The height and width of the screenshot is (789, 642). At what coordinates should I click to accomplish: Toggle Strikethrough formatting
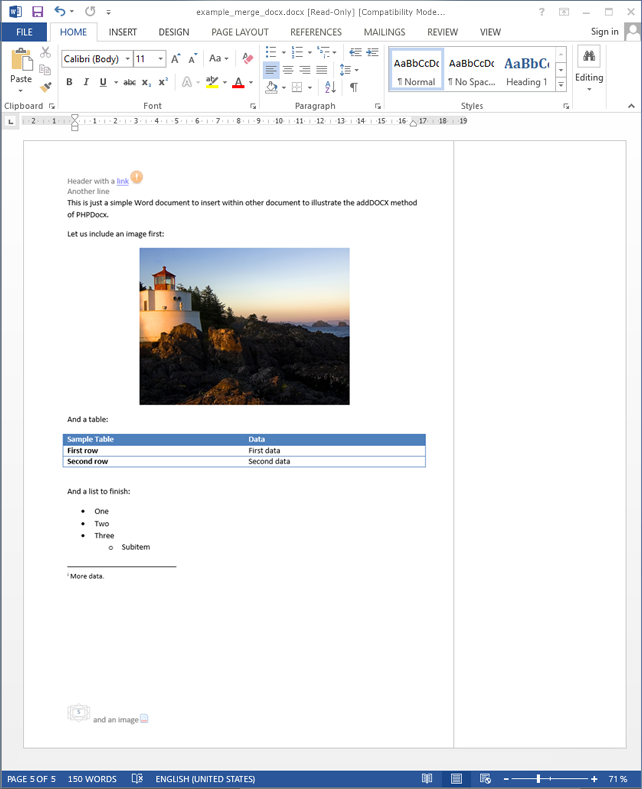129,82
